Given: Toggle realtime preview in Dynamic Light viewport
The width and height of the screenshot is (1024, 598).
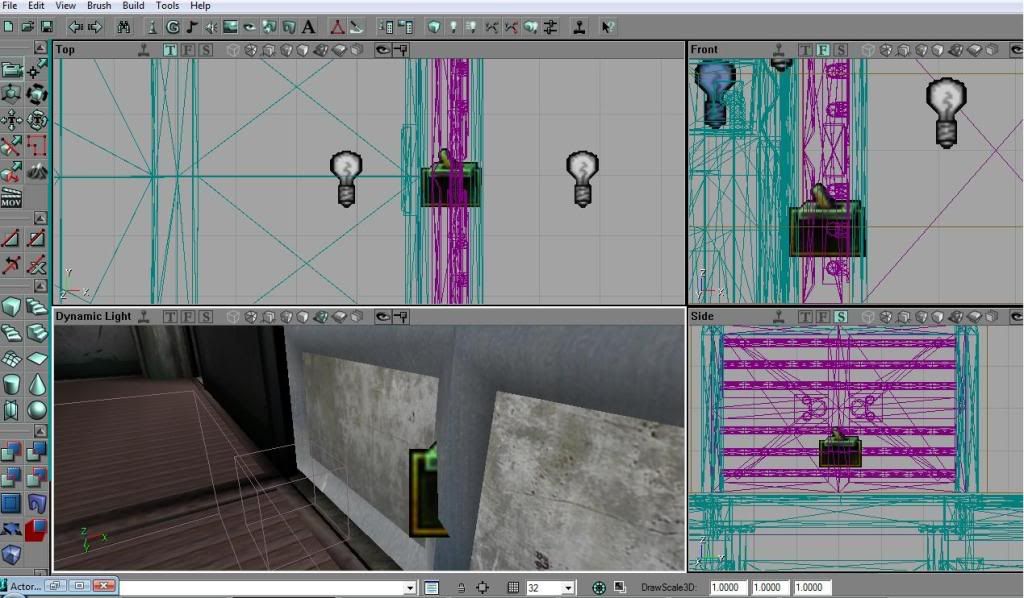Looking at the screenshot, I should tap(144, 316).
